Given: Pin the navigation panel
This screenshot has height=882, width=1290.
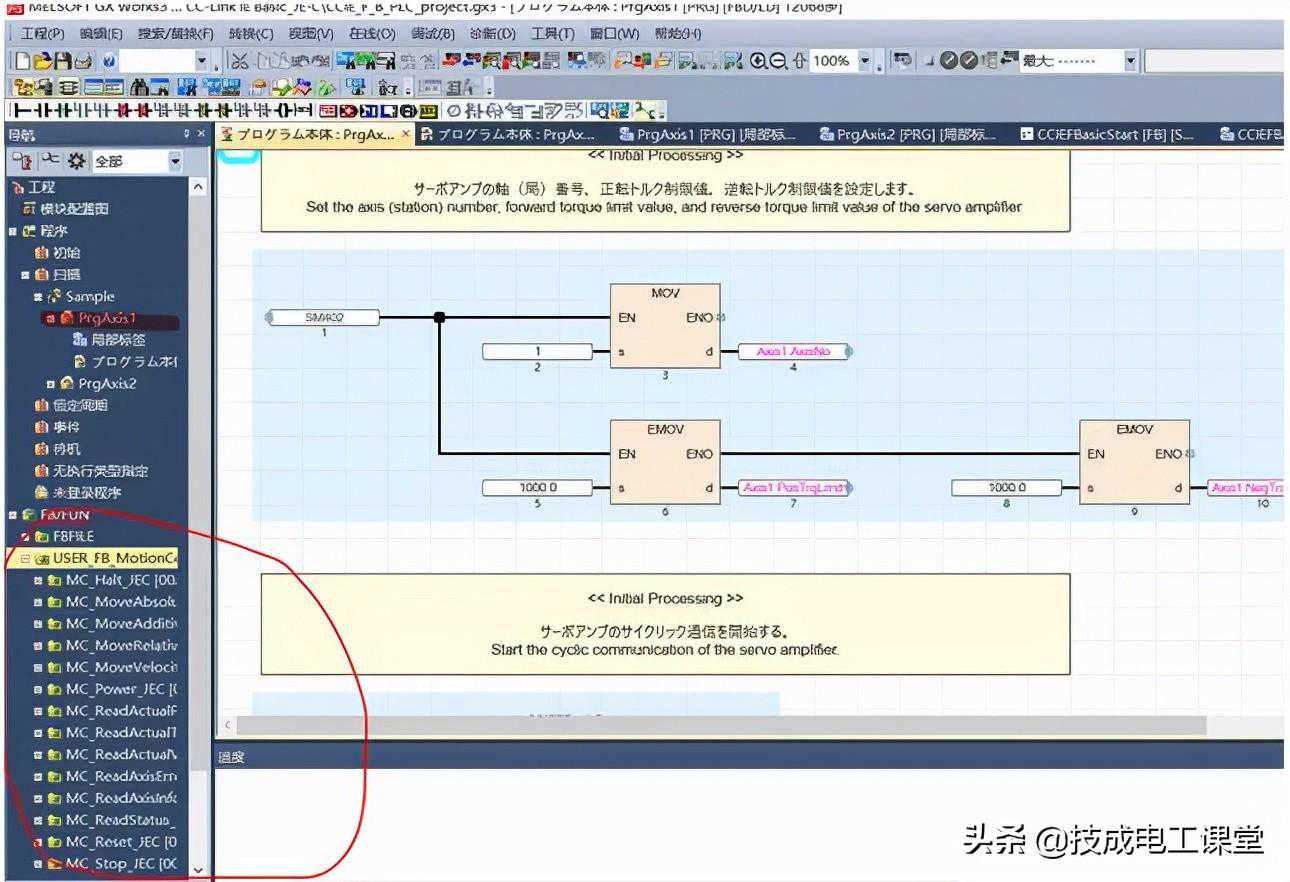Looking at the screenshot, I should pos(186,134).
